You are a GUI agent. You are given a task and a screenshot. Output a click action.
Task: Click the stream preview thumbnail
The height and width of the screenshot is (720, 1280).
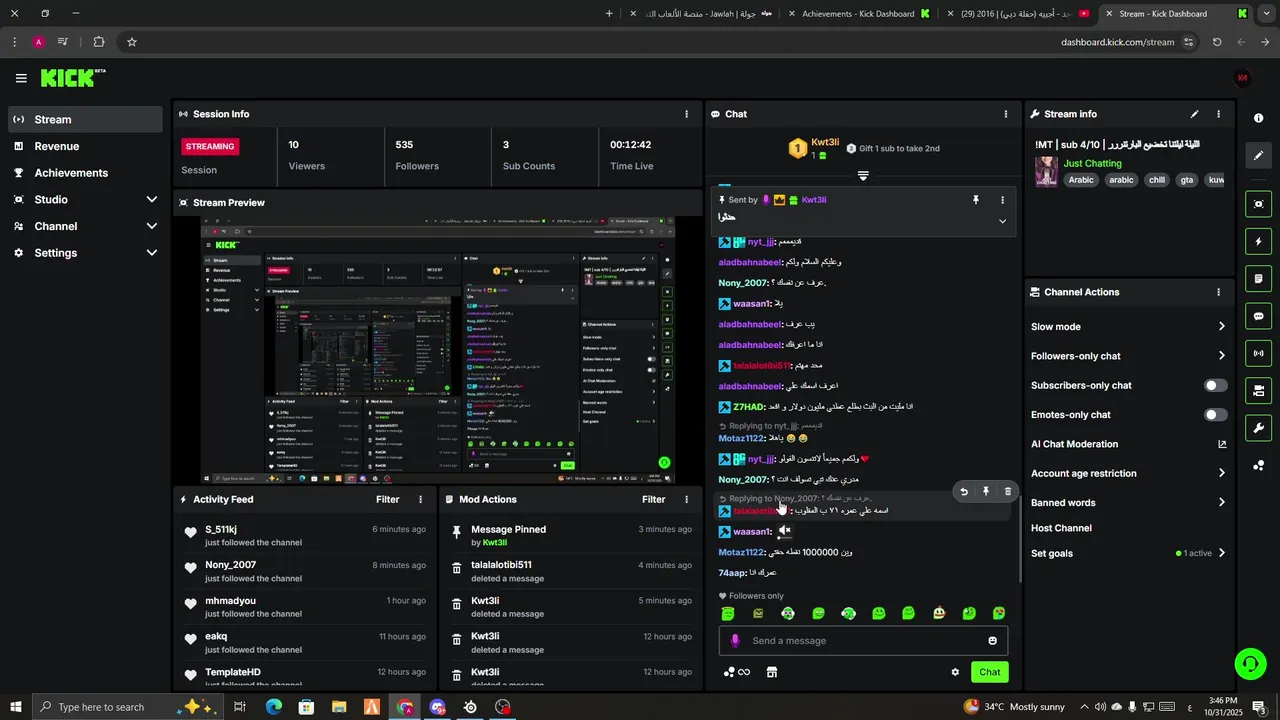point(438,350)
